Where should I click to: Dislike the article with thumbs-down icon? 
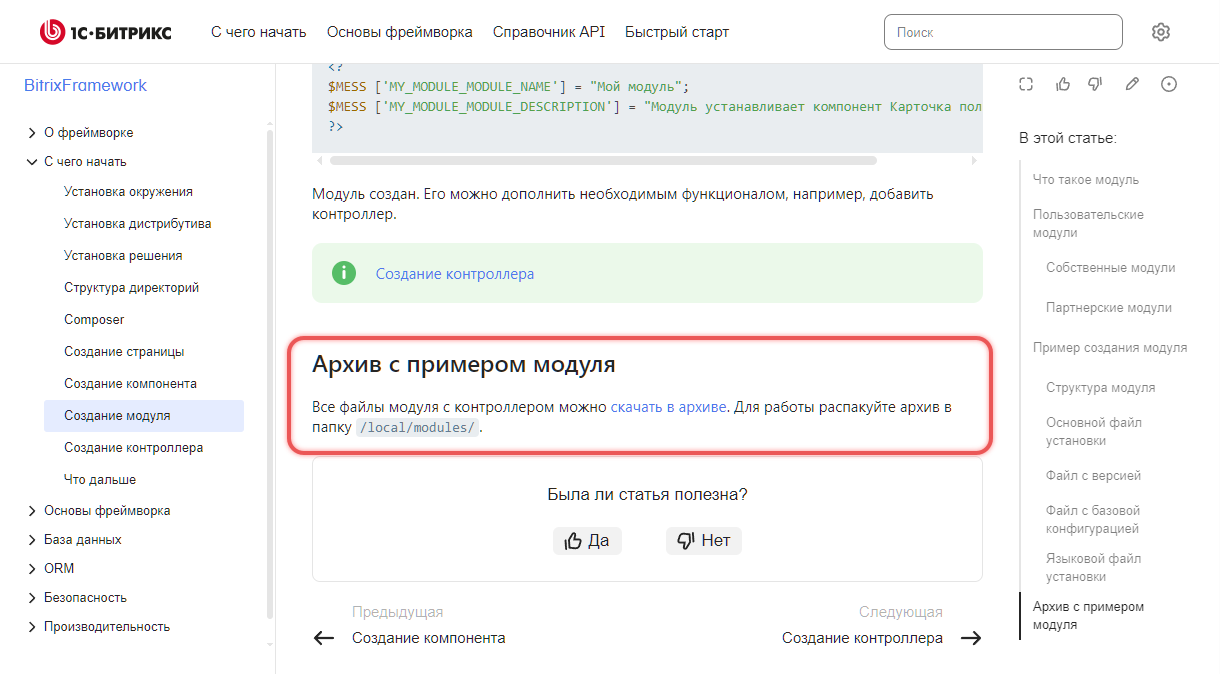coord(1095,84)
